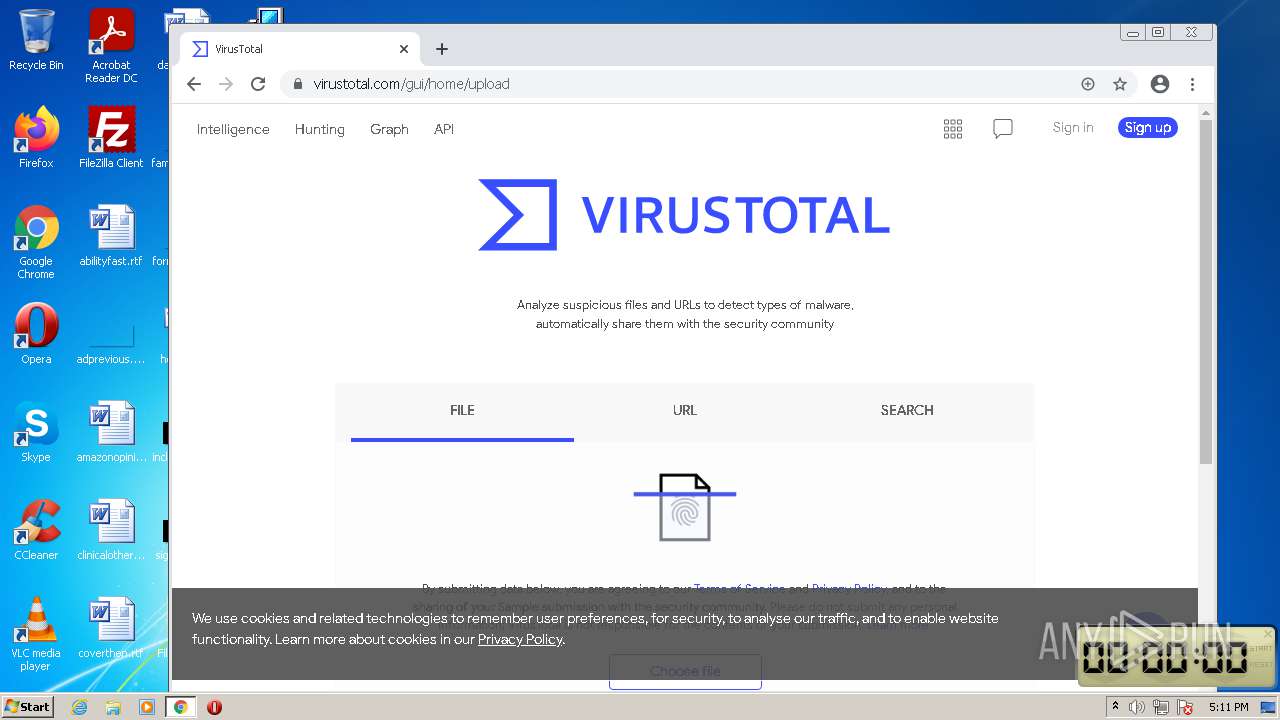Viewport: 1280px width, 720px height.
Task: Click the VirusTotal logo
Action: coord(684,214)
